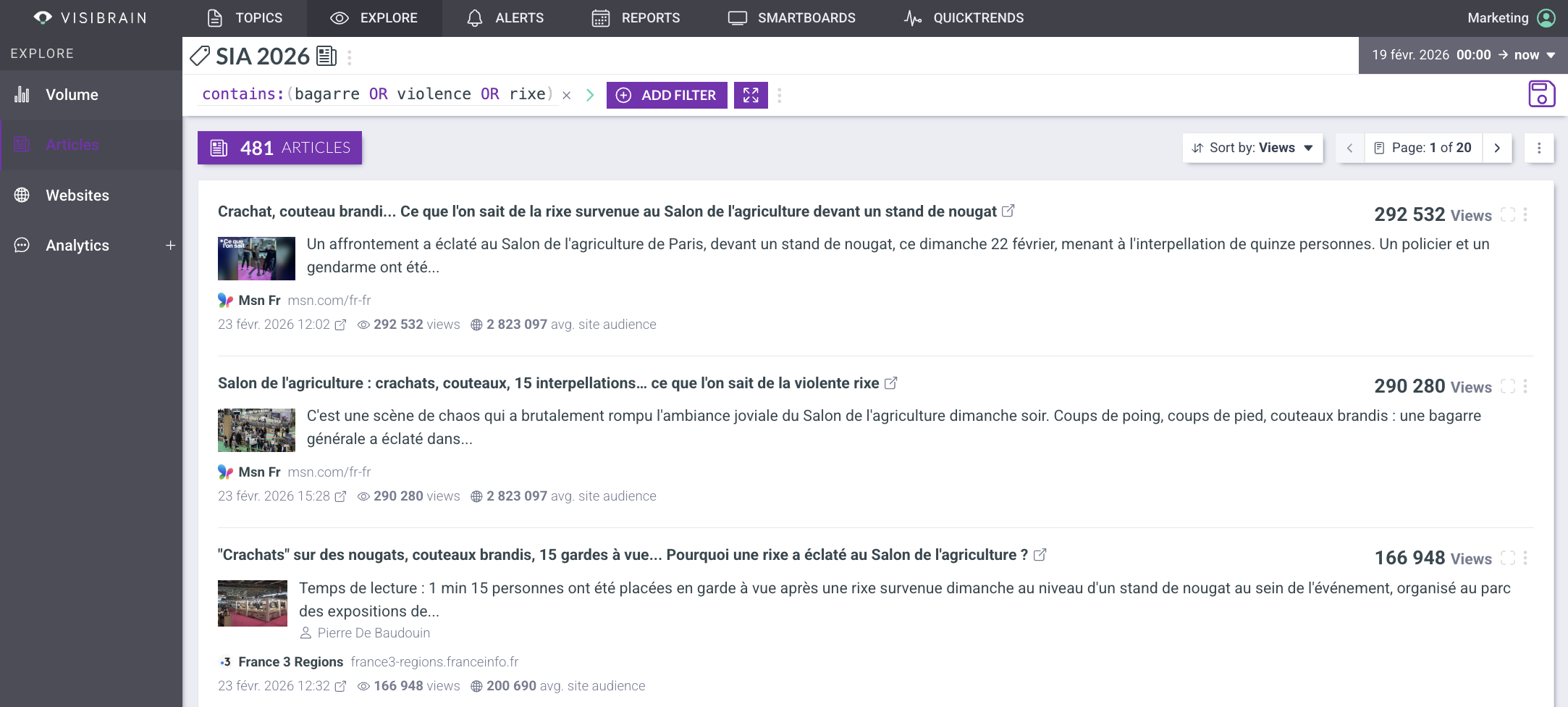1568x707 pixels.
Task: Save the current search query
Action: [x=1541, y=94]
